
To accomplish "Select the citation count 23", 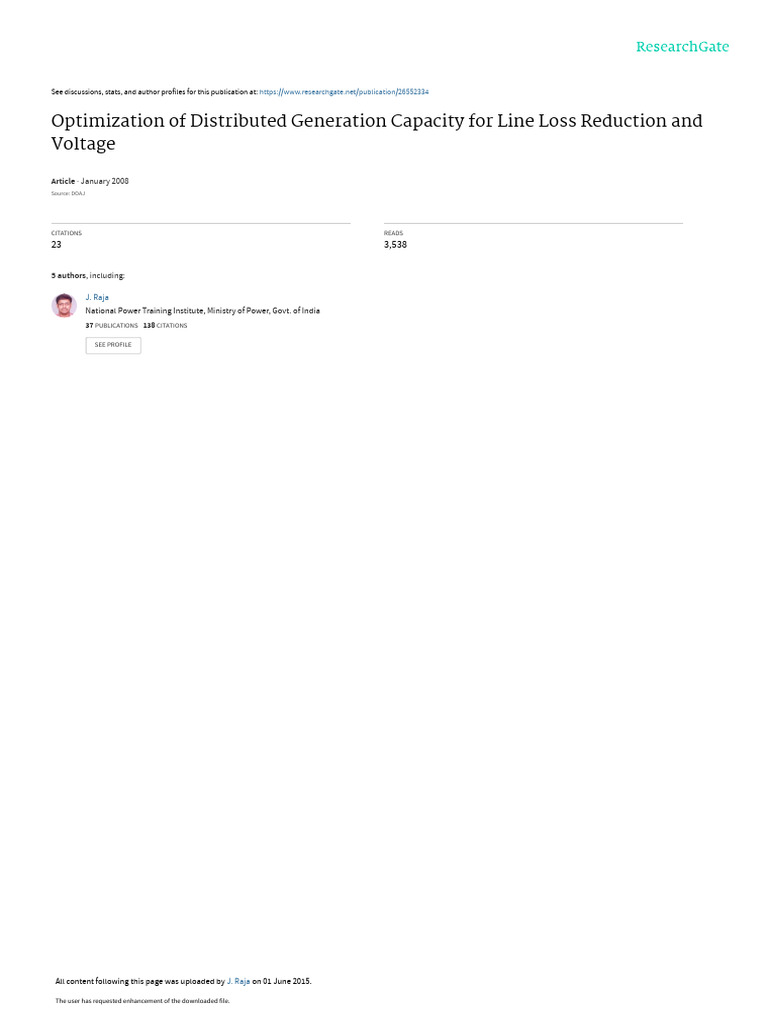I will click(56, 244).
